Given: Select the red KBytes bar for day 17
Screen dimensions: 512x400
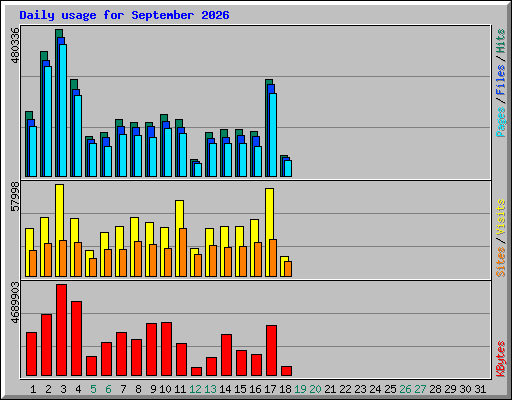Looking at the screenshot, I should 272,351.
